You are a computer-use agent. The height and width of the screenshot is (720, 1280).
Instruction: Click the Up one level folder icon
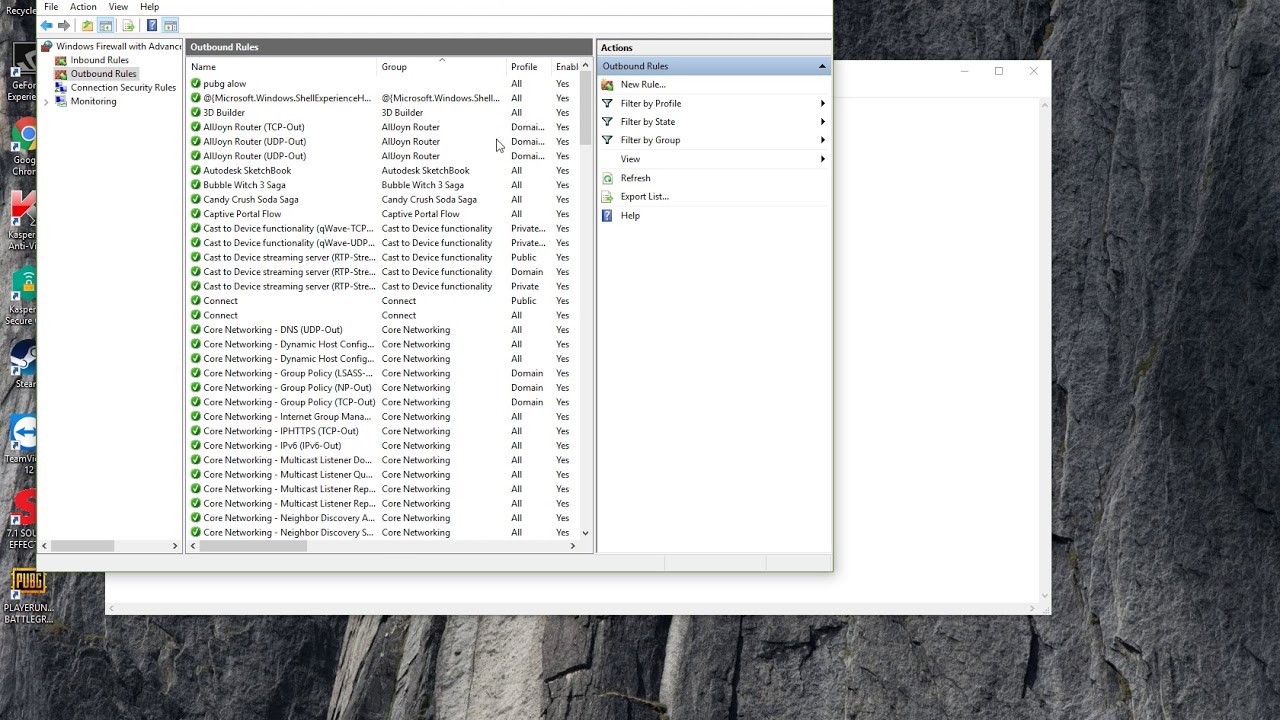(x=87, y=25)
